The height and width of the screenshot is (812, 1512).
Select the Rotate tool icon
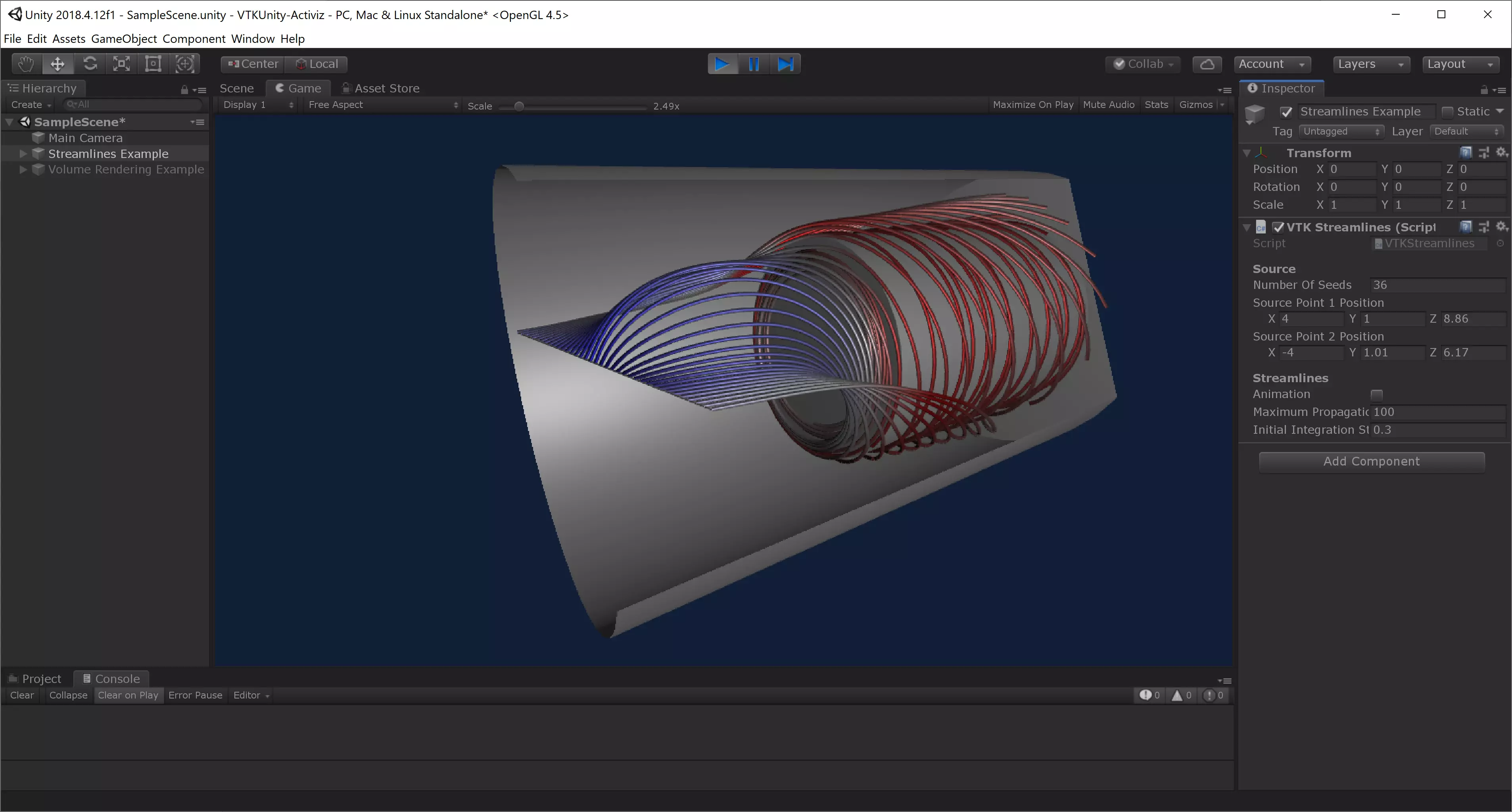click(x=90, y=64)
